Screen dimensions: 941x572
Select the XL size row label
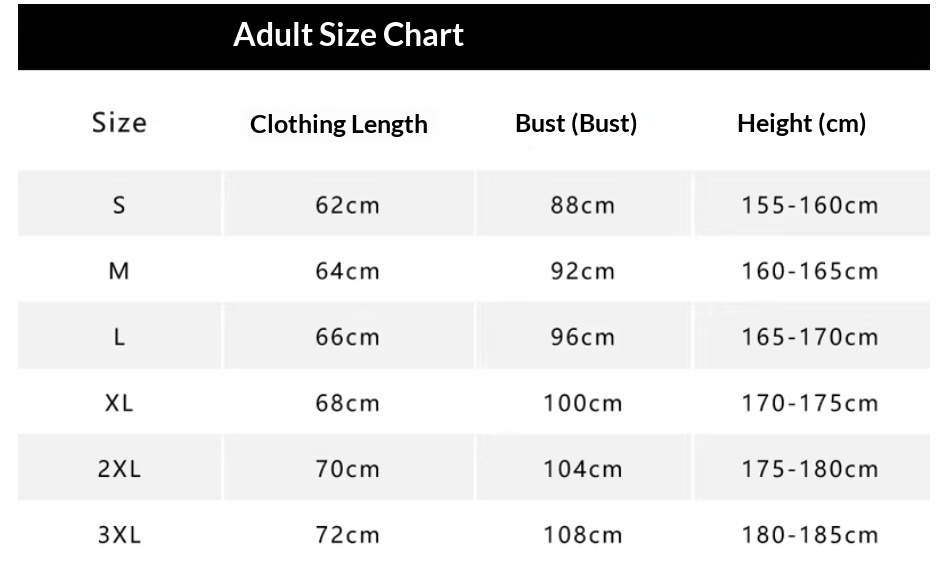119,403
